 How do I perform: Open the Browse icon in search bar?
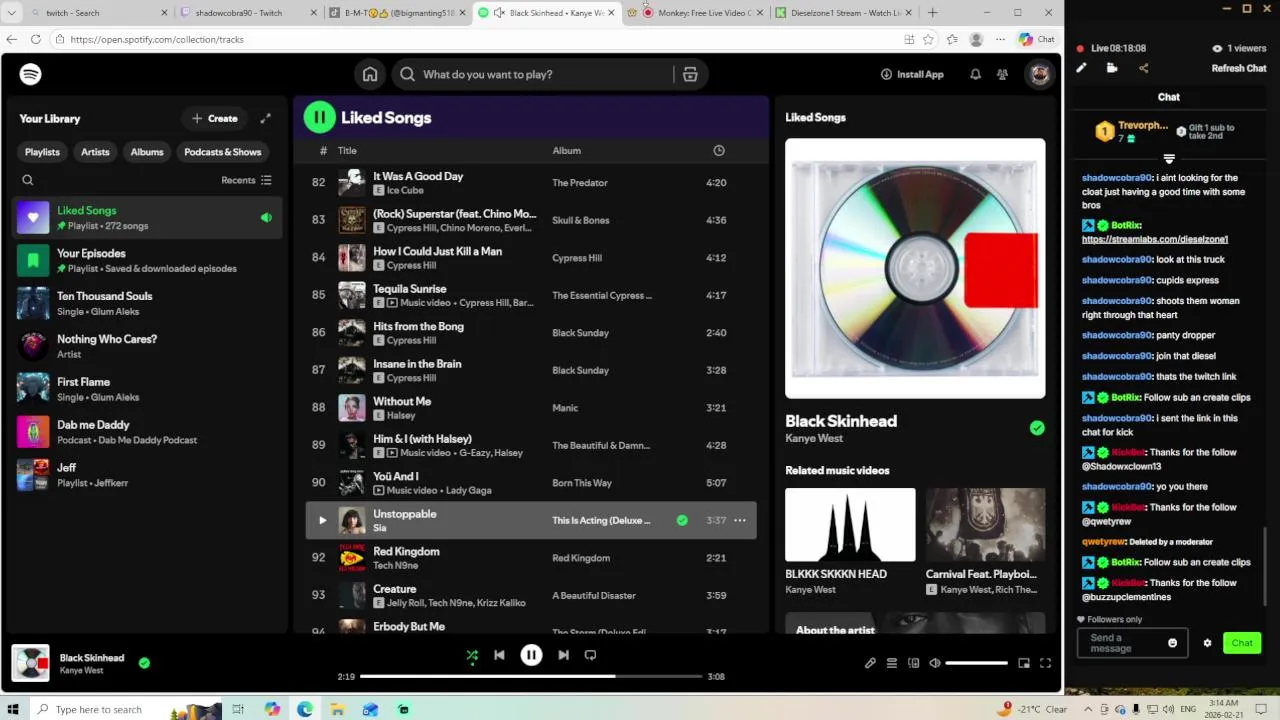click(x=690, y=74)
